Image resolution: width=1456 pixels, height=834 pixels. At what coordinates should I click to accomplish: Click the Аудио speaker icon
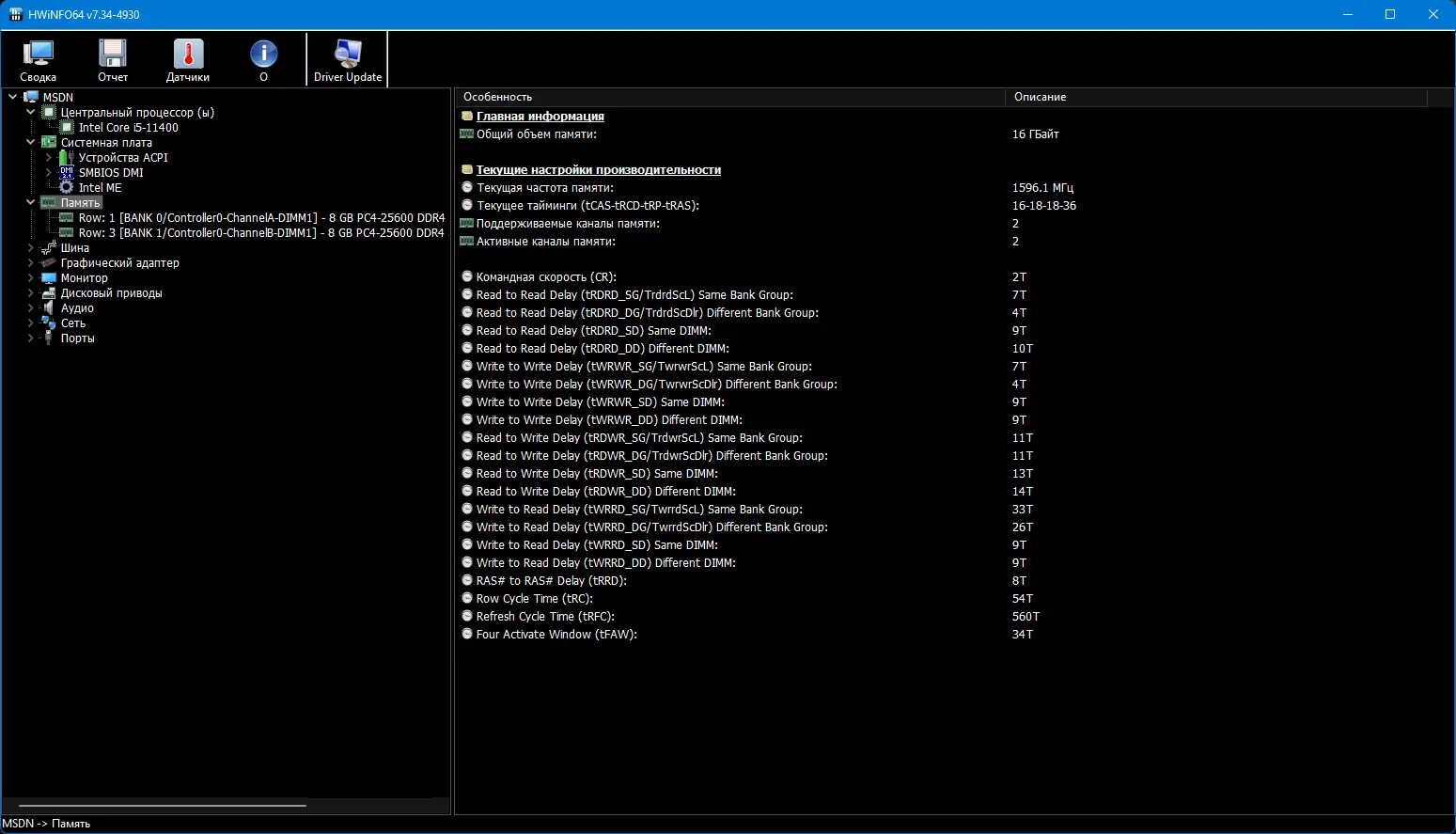49,307
